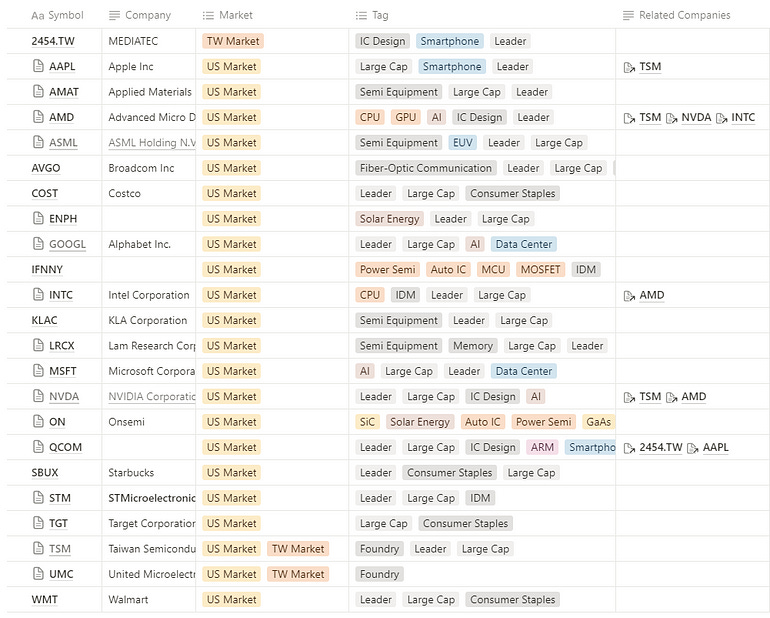Click Smartphone tag in AAPL row

[x=452, y=66]
